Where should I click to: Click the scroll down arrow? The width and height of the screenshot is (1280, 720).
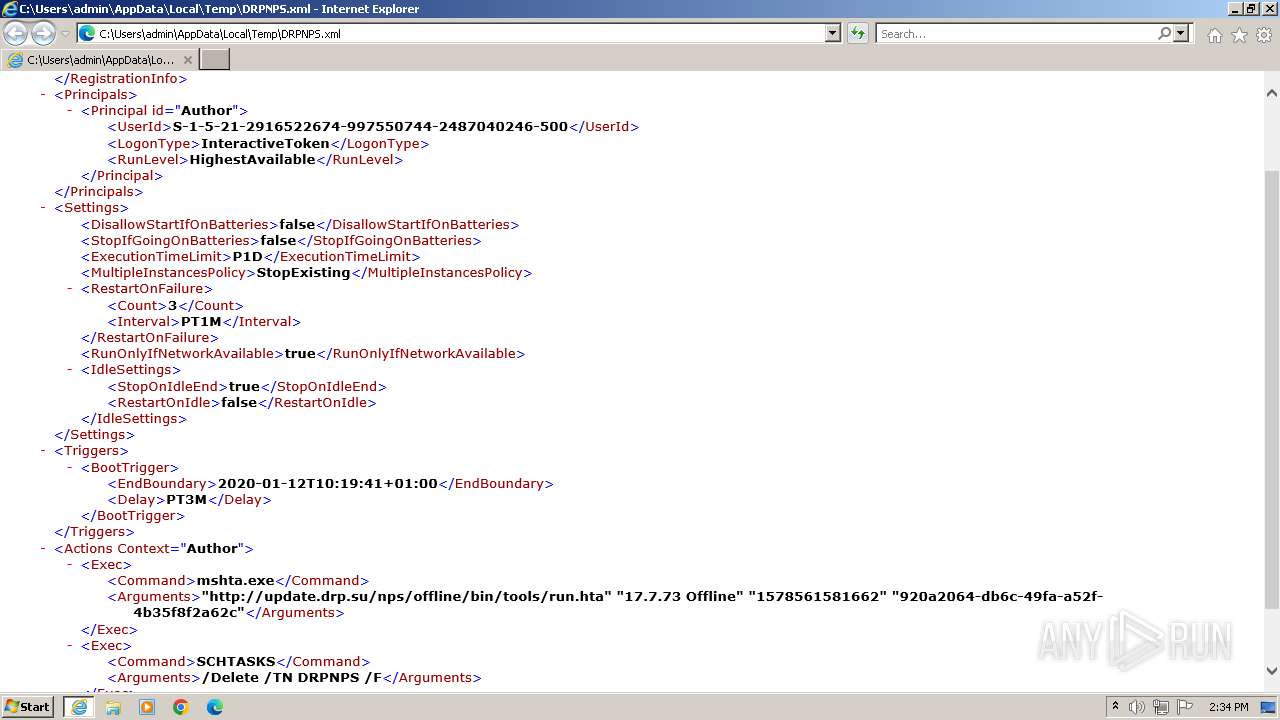click(x=1271, y=671)
